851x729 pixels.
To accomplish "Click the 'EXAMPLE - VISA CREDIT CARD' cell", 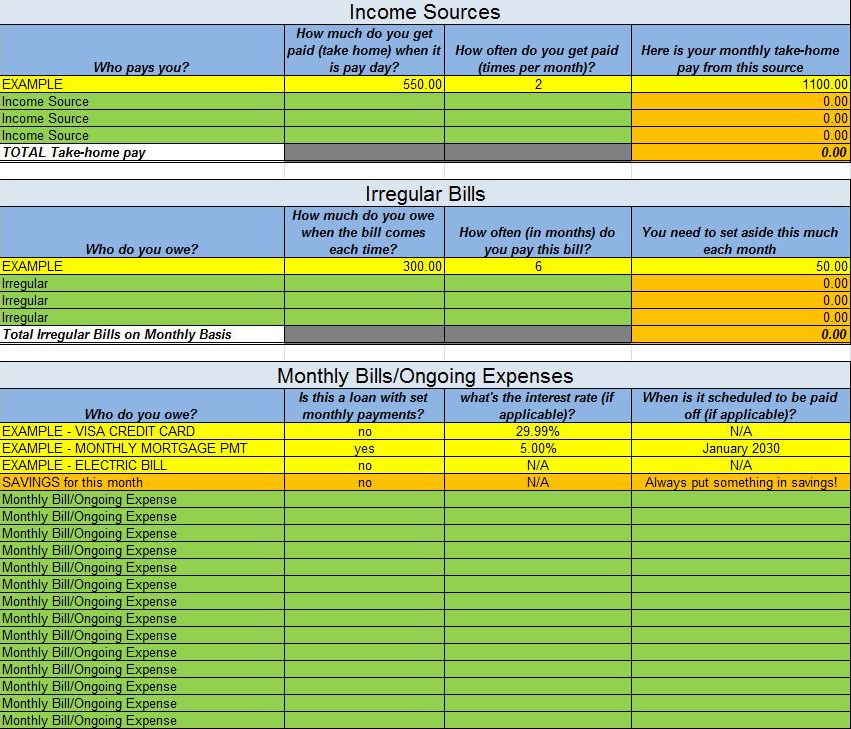I will pos(142,431).
